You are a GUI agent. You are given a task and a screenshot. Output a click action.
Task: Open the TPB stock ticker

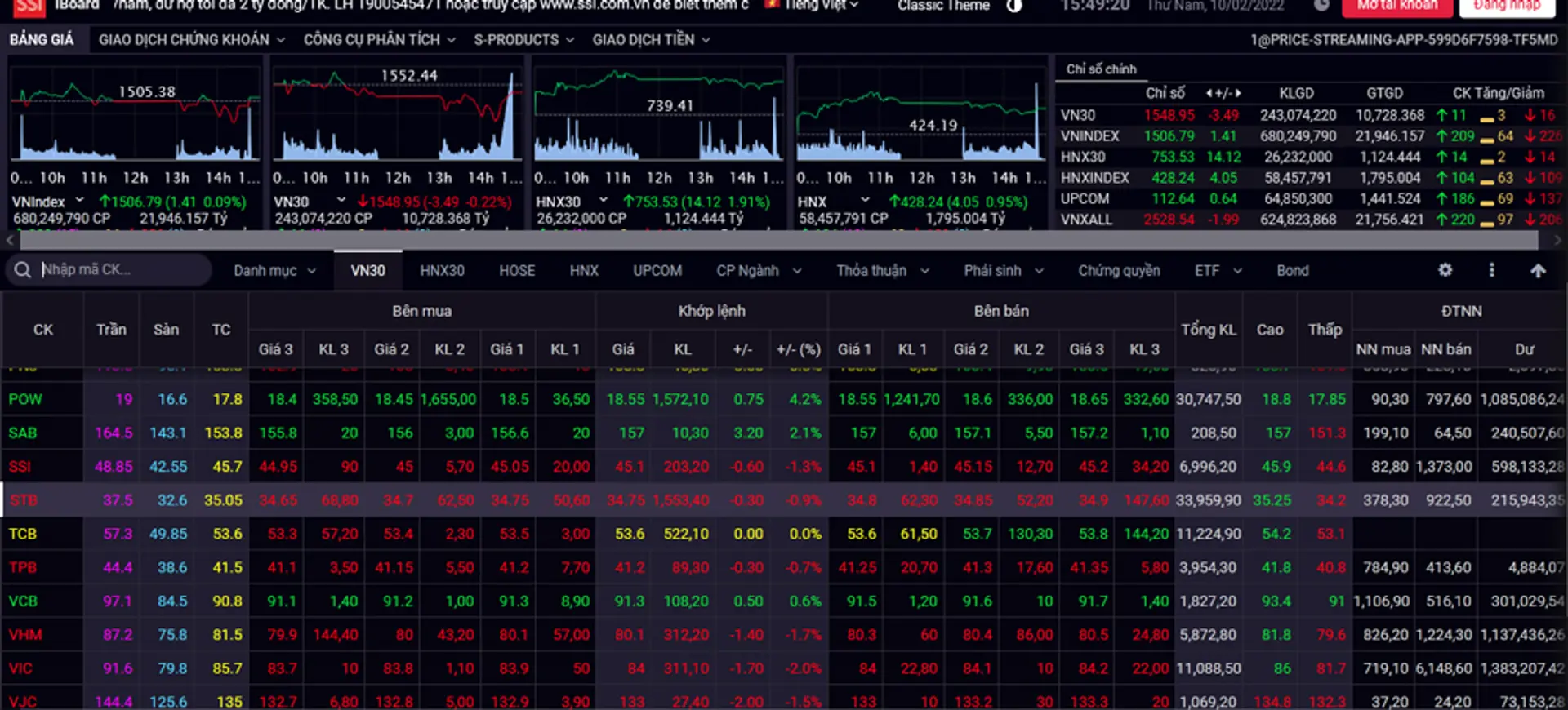[23, 567]
